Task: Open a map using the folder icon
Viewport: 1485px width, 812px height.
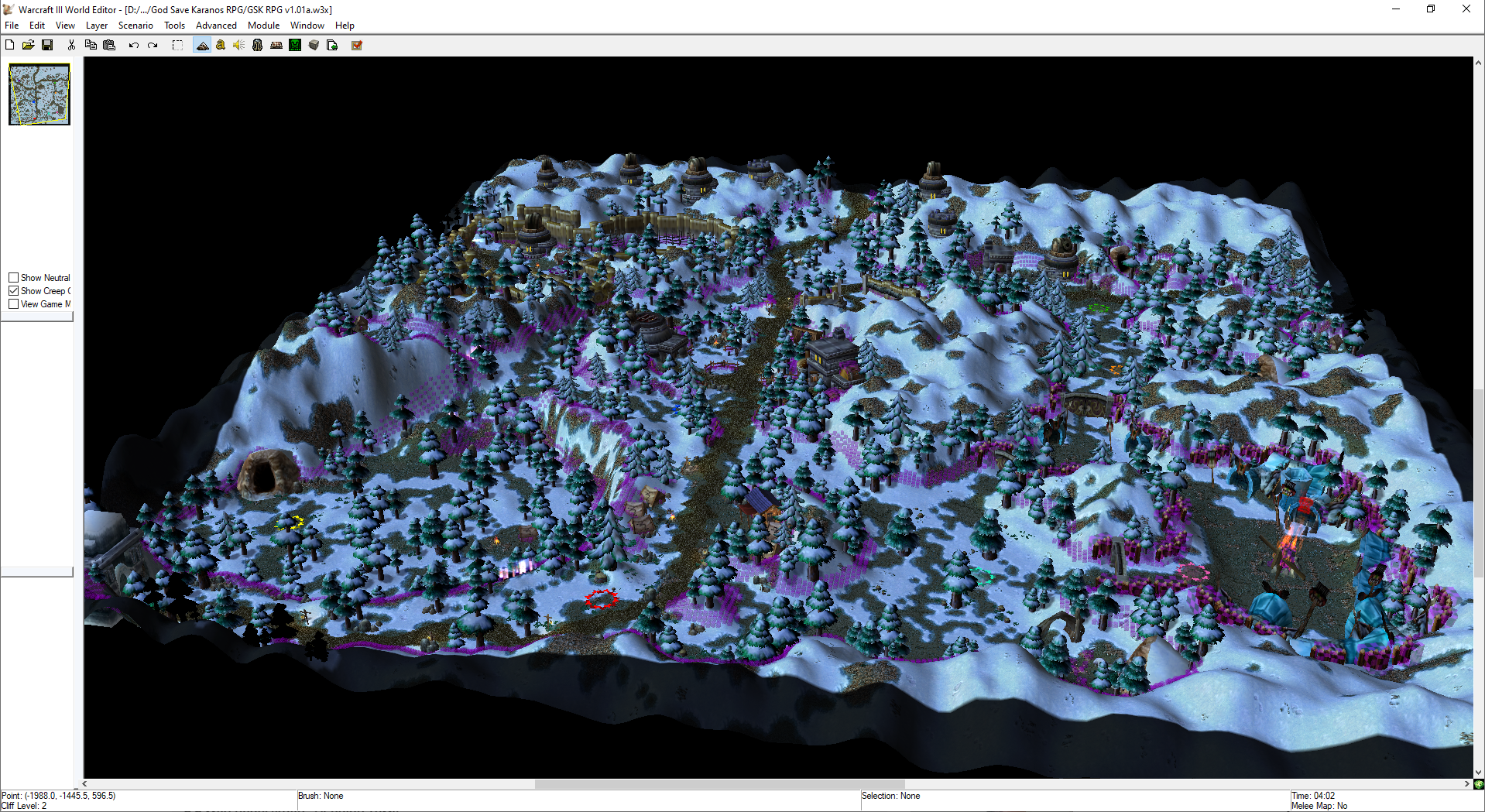Action: pos(29,45)
